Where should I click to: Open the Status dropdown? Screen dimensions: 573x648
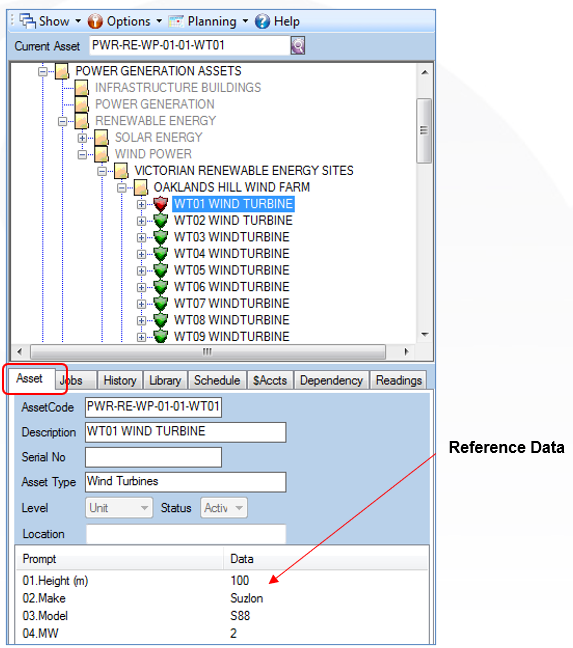(224, 507)
